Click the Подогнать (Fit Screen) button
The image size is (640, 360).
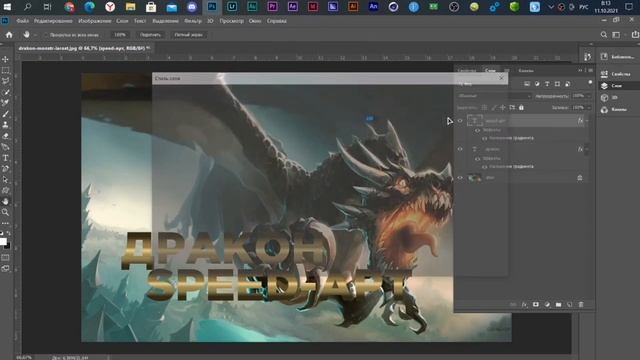click(x=150, y=35)
